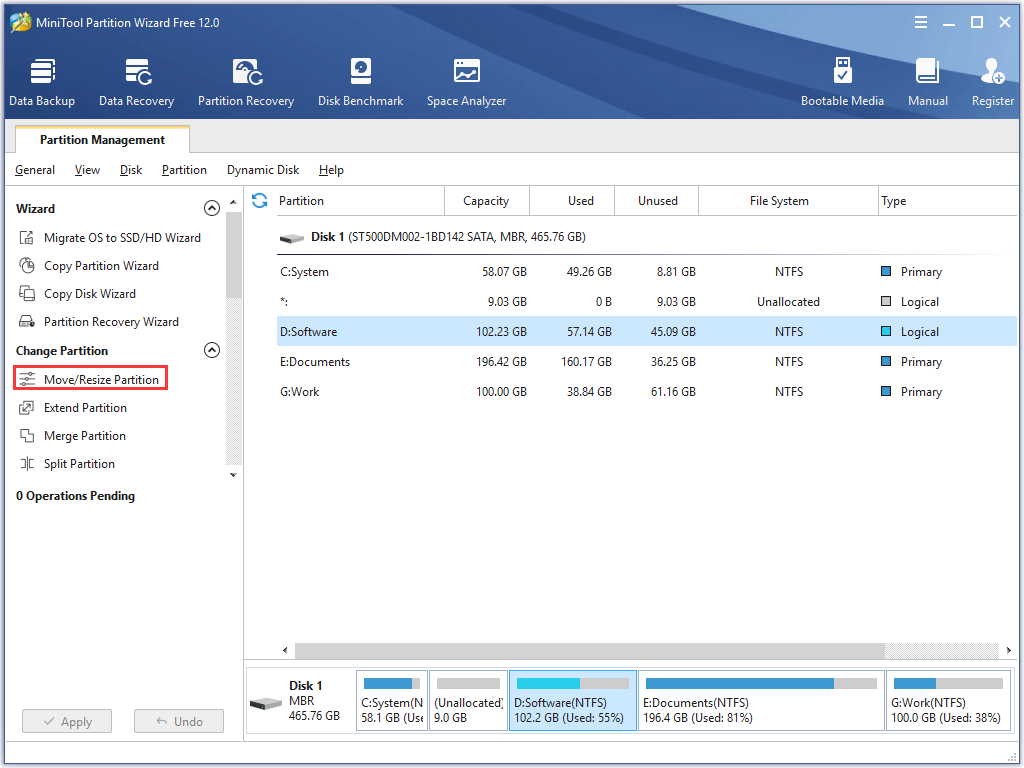Sort by Unused column header
The width and height of the screenshot is (1024, 768).
pyautogui.click(x=657, y=200)
